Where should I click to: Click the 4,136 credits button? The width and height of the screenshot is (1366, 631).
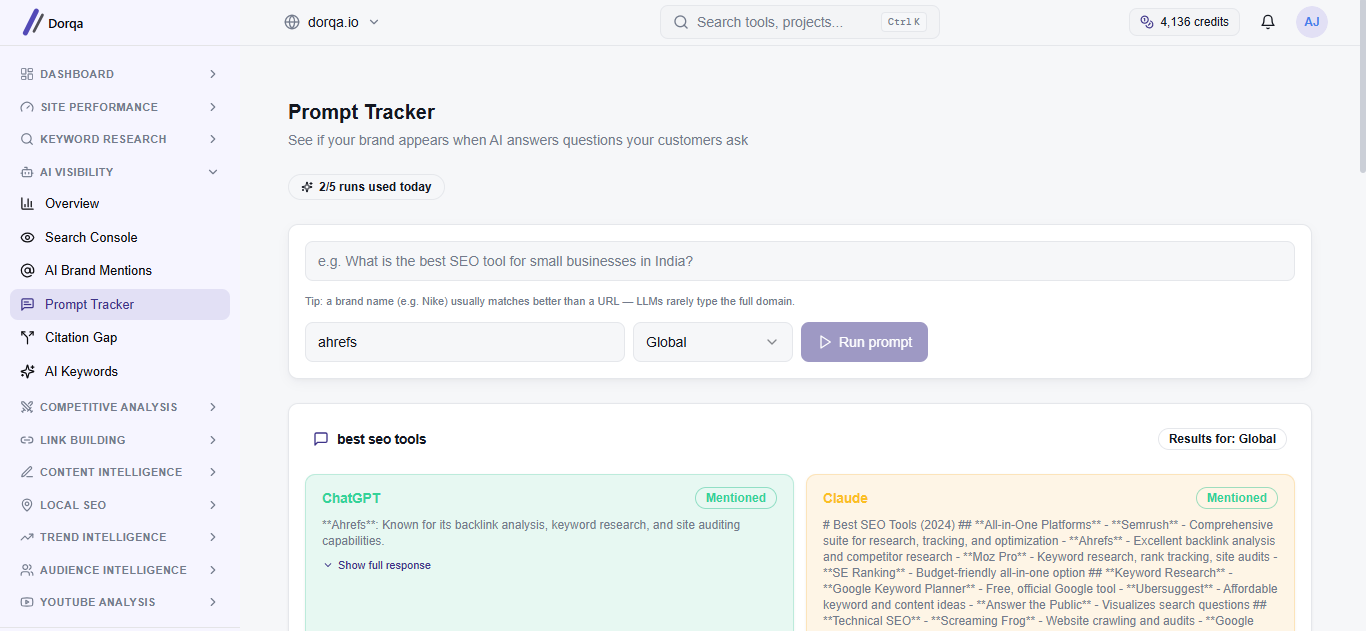[1185, 22]
